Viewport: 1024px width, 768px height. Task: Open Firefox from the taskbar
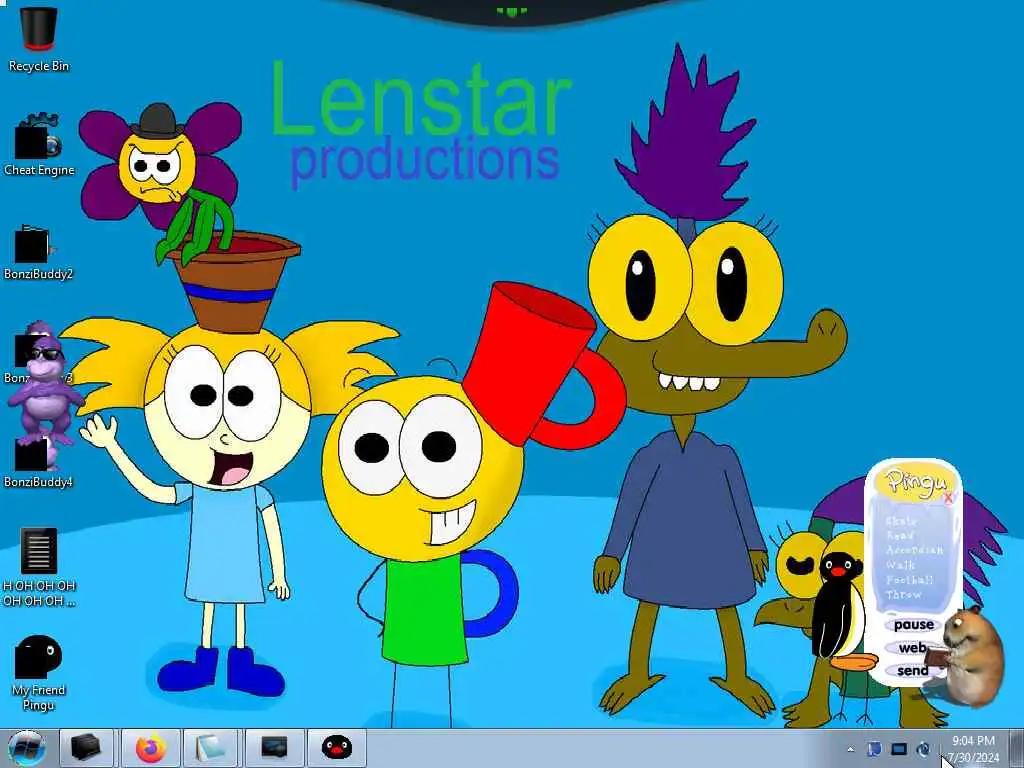(151, 748)
